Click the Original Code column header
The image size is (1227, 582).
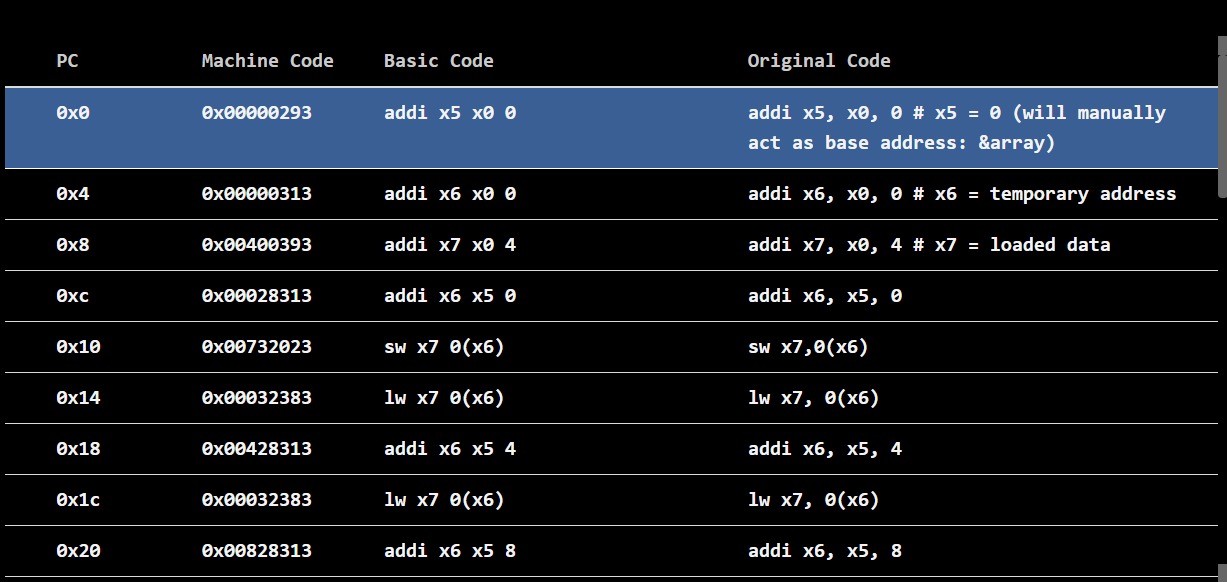[x=819, y=61]
